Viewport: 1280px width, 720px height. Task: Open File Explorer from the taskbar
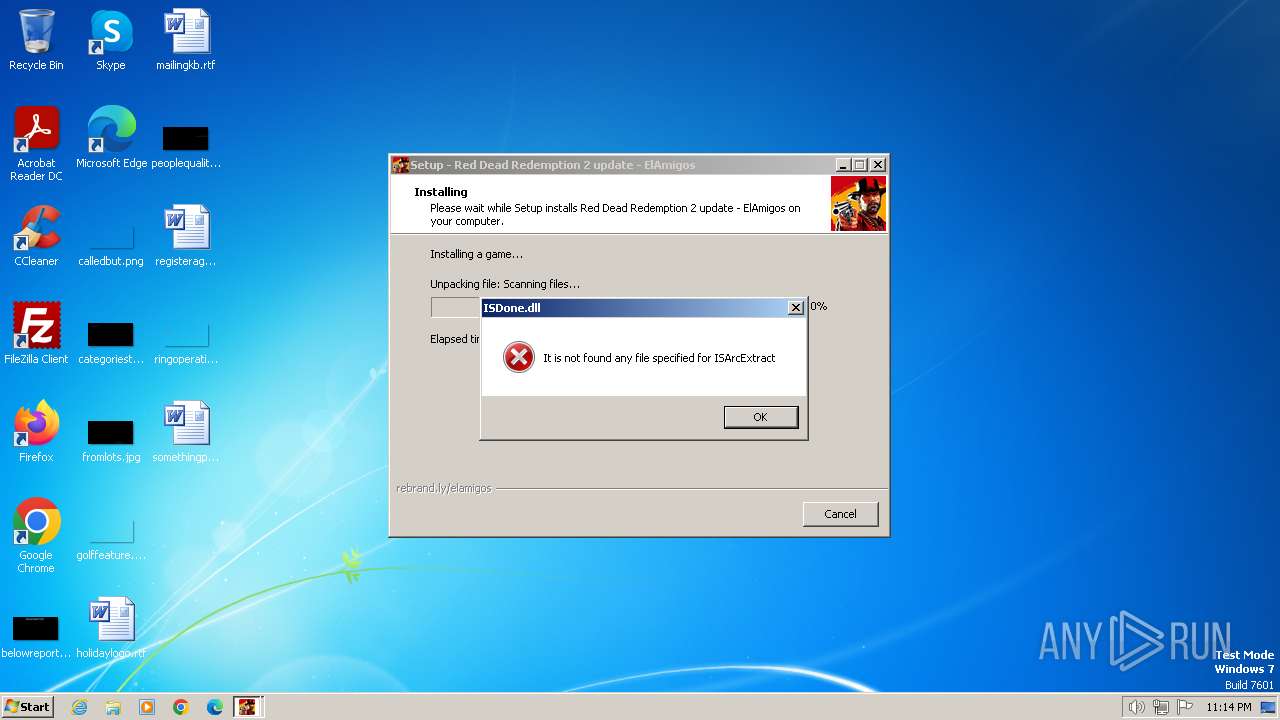point(113,707)
